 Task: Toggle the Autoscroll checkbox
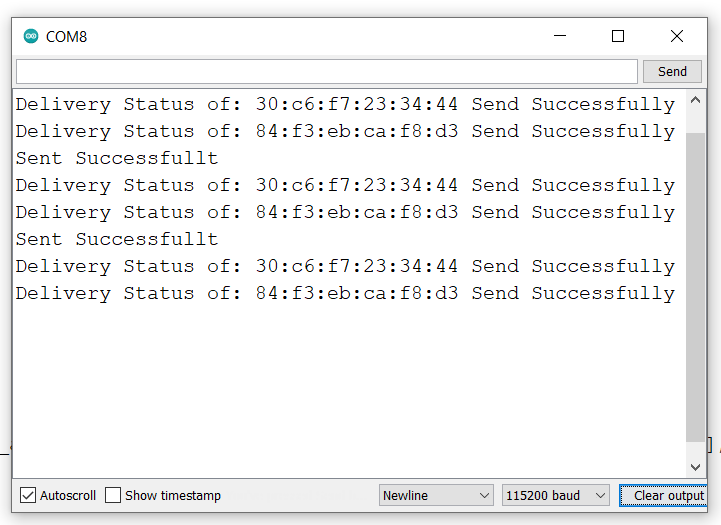click(x=28, y=496)
